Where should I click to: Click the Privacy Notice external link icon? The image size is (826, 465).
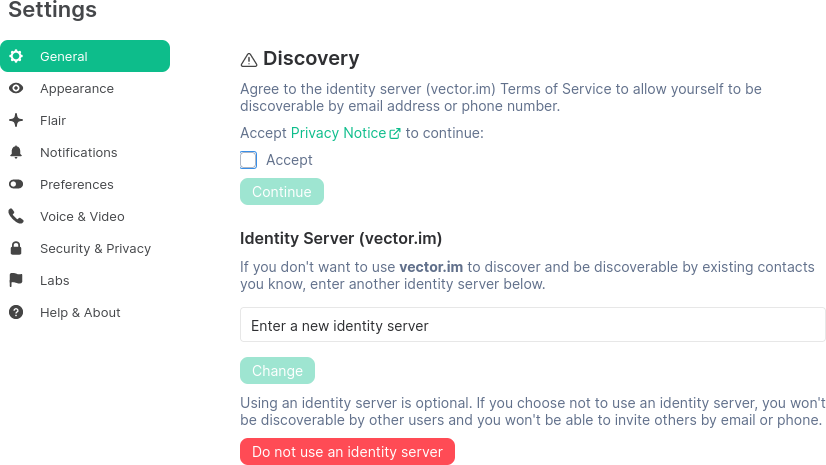tap(395, 133)
